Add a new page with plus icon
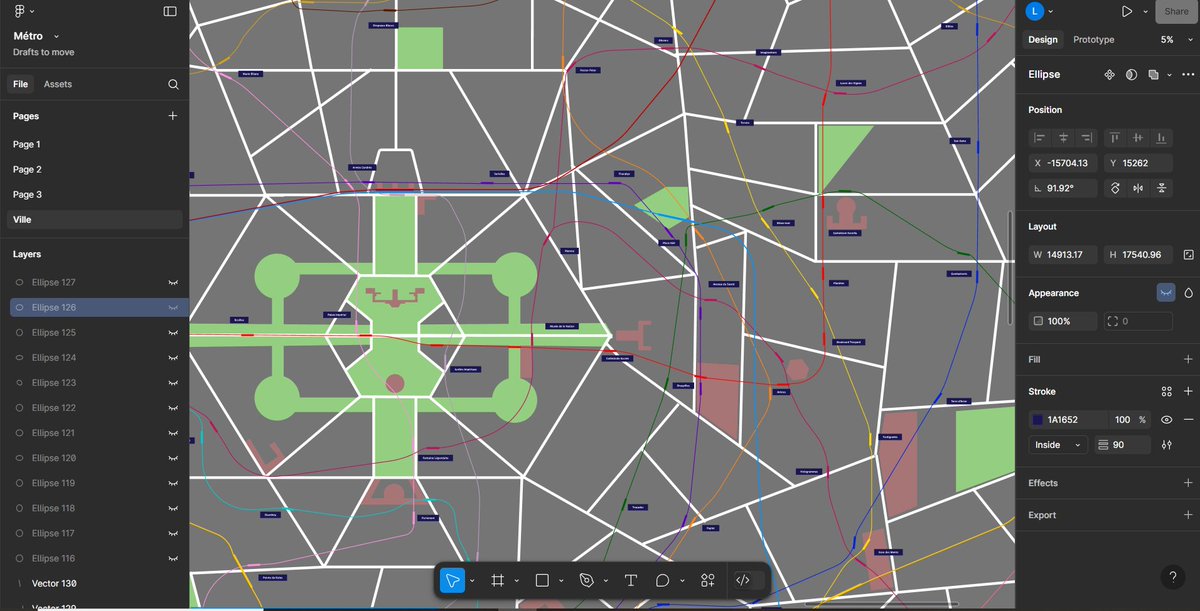 click(172, 116)
